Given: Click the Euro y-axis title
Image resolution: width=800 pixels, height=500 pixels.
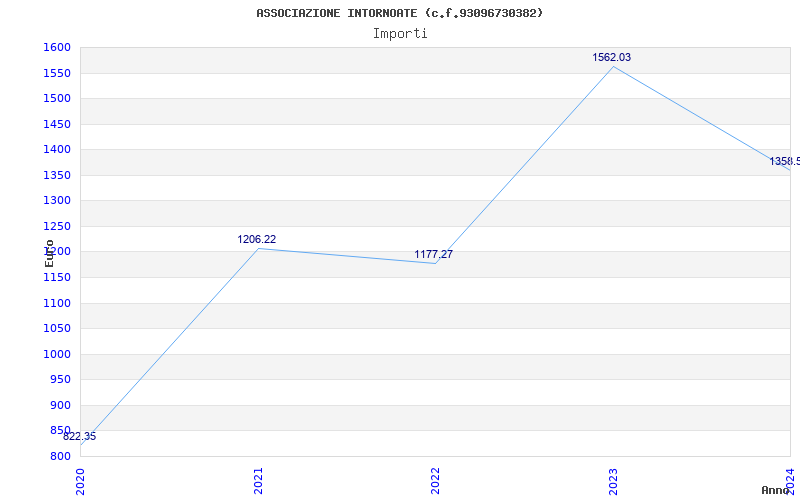Looking at the screenshot, I should 49,254.
